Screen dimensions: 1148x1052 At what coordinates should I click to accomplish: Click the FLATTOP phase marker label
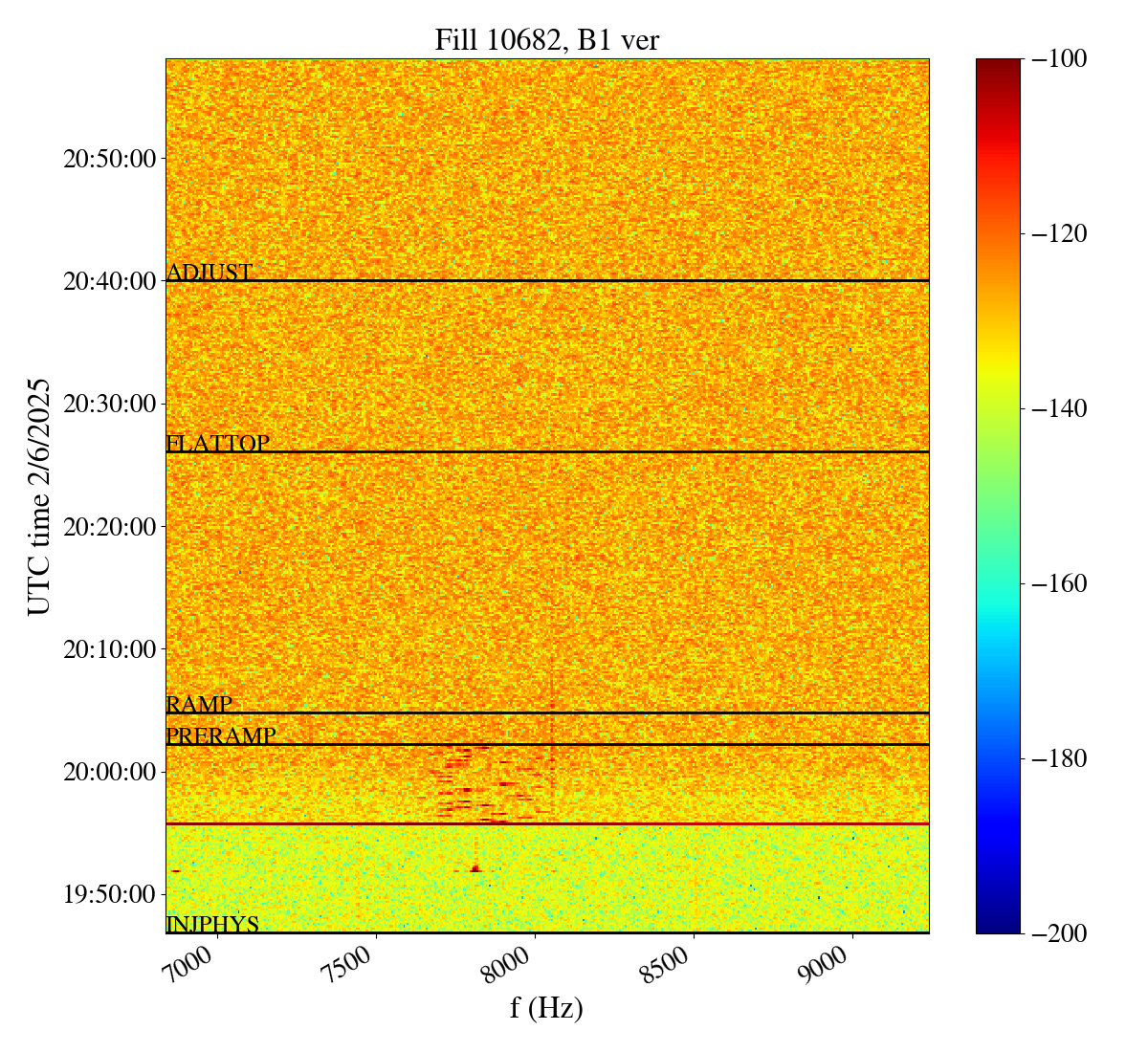click(217, 444)
